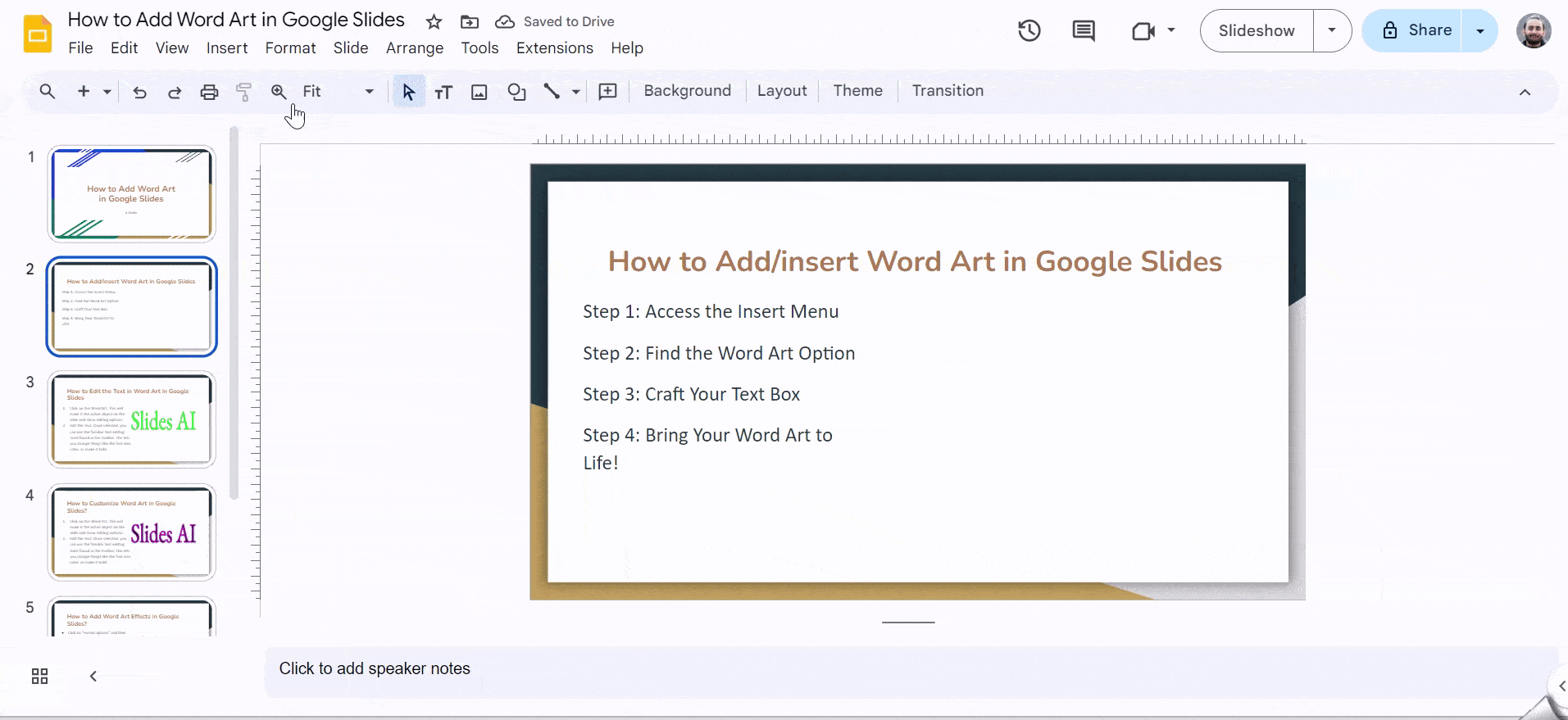This screenshot has width=1568, height=720.
Task: Activate the Paint format tool
Action: 243,92
